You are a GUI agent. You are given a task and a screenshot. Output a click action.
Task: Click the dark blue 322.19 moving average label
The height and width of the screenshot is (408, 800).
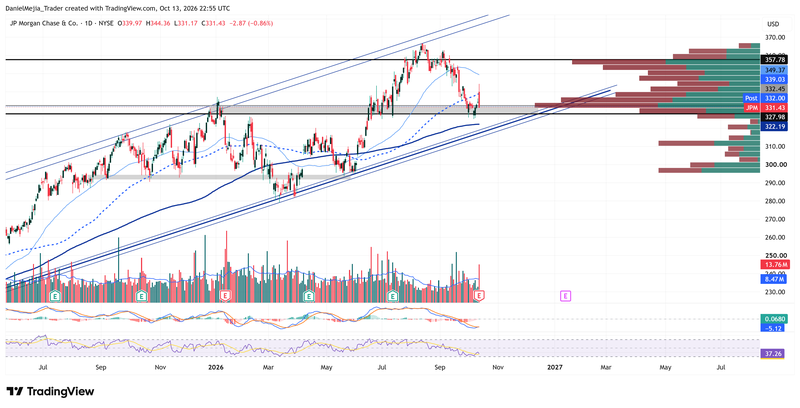[x=774, y=126]
